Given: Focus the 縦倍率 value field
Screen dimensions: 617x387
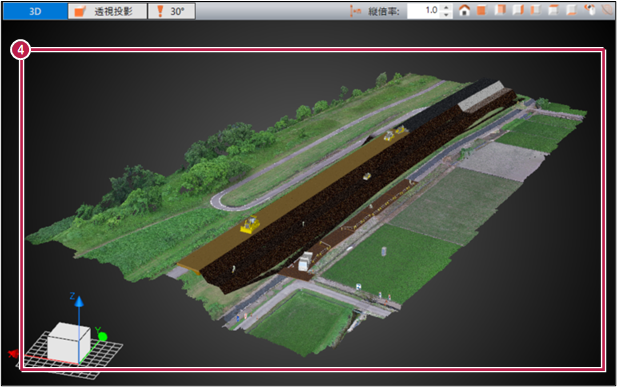Looking at the screenshot, I should coord(424,11).
